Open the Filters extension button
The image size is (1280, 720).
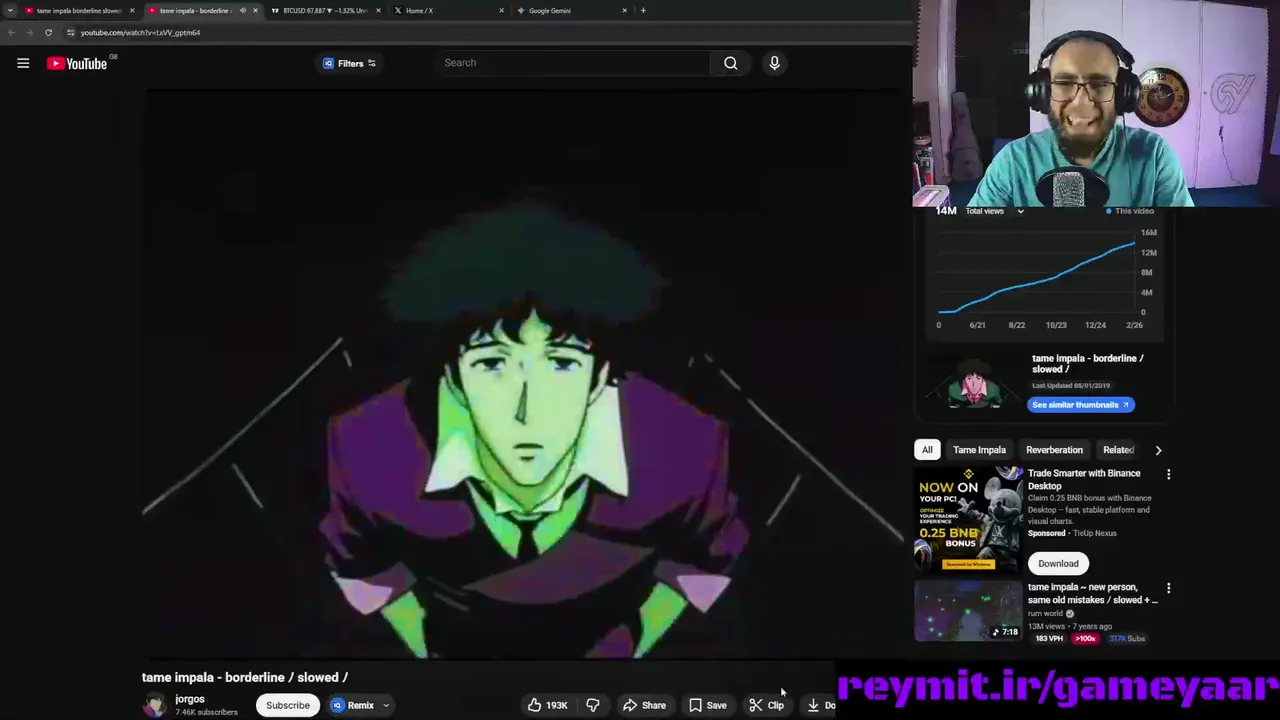(x=349, y=63)
